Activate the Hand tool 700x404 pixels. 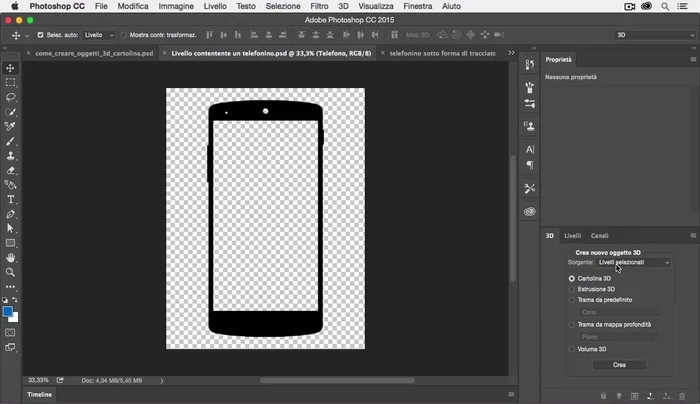(x=11, y=258)
